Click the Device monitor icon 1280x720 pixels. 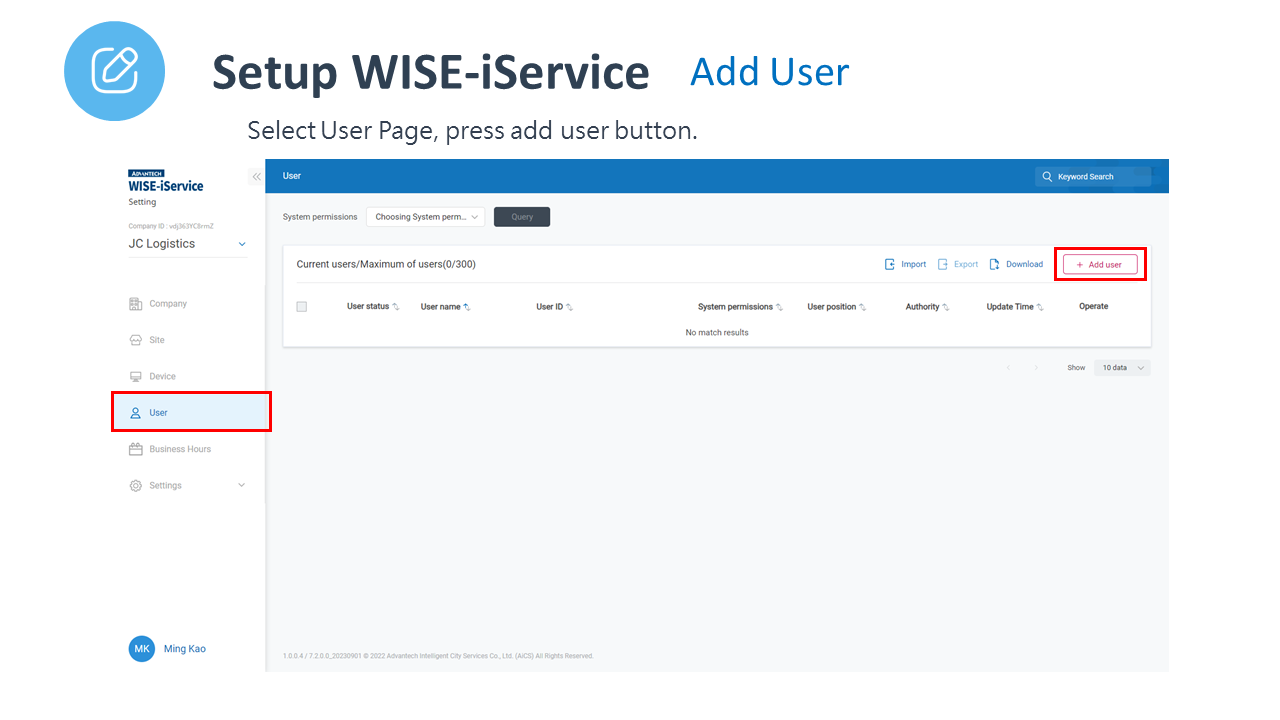[136, 377]
